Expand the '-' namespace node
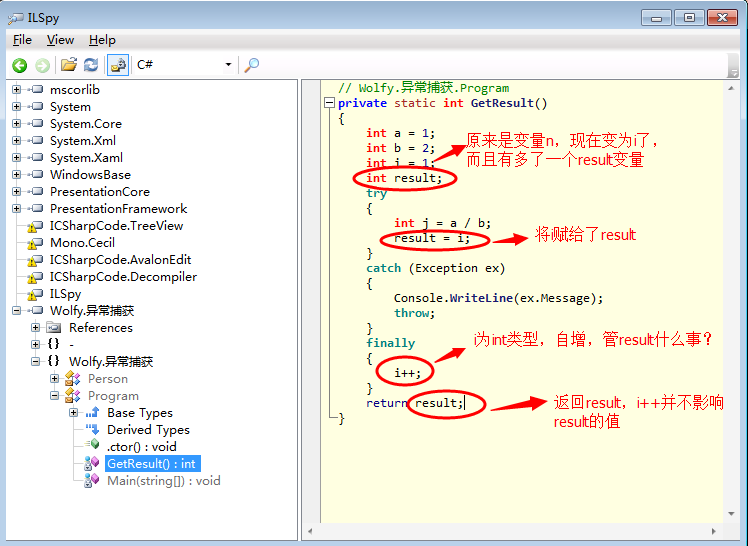Screen dimensions: 748x546 click(x=35, y=344)
